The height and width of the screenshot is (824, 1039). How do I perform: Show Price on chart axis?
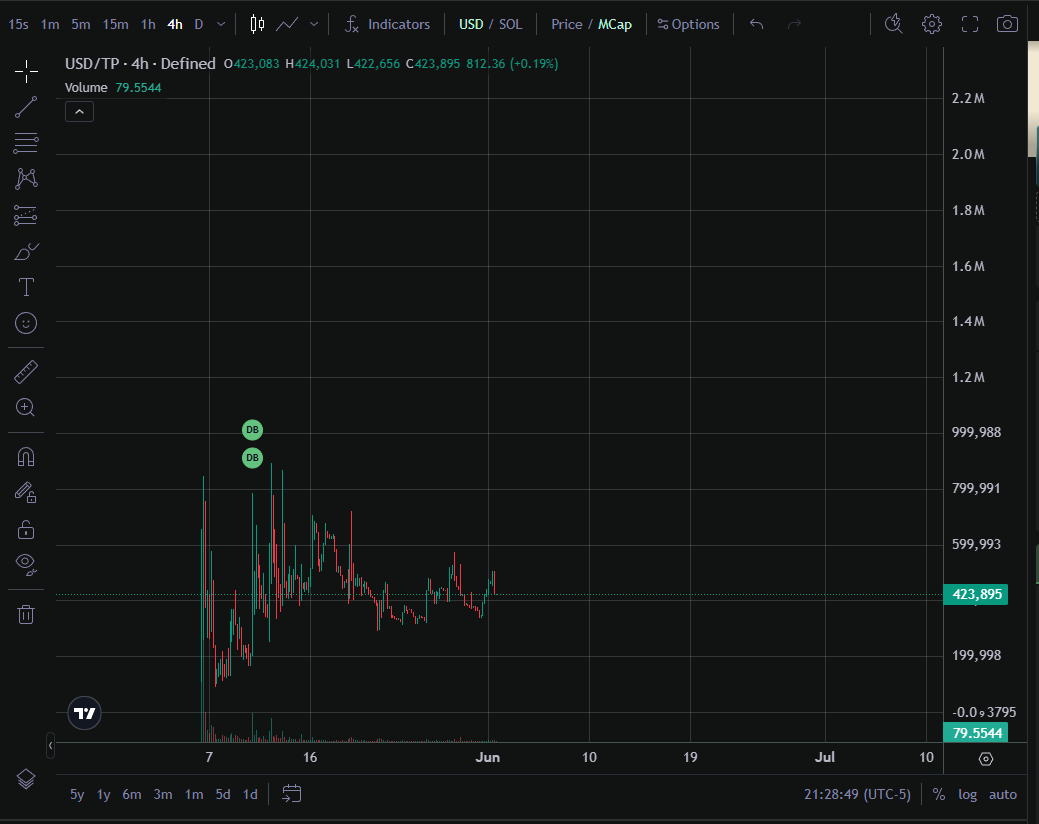point(567,25)
